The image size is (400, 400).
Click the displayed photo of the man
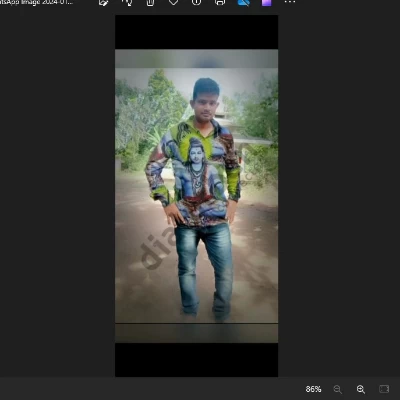(x=196, y=196)
